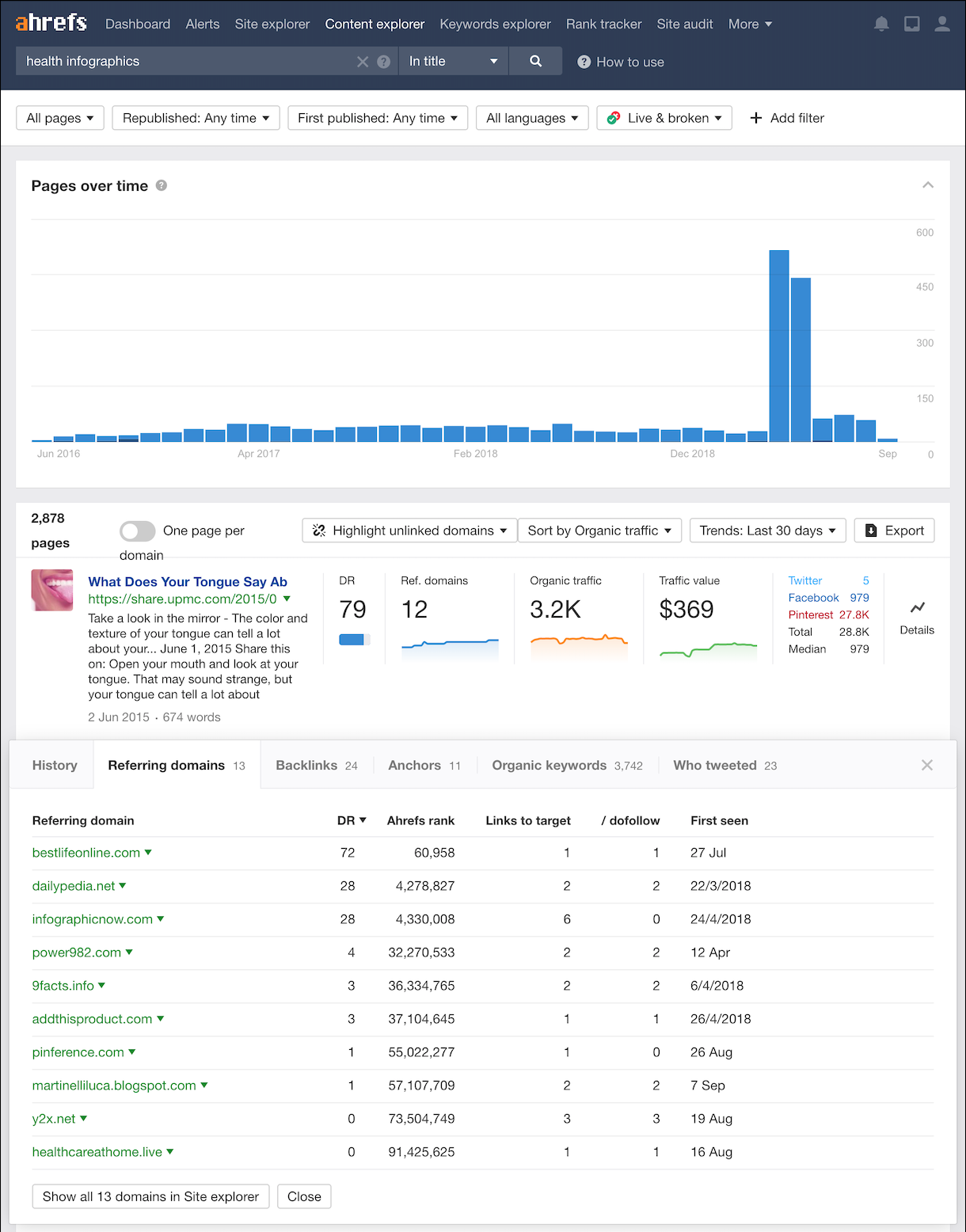This screenshot has width=966, height=1232.
Task: Open Highlight unlinked domains dropdown
Action: pyautogui.click(x=409, y=530)
